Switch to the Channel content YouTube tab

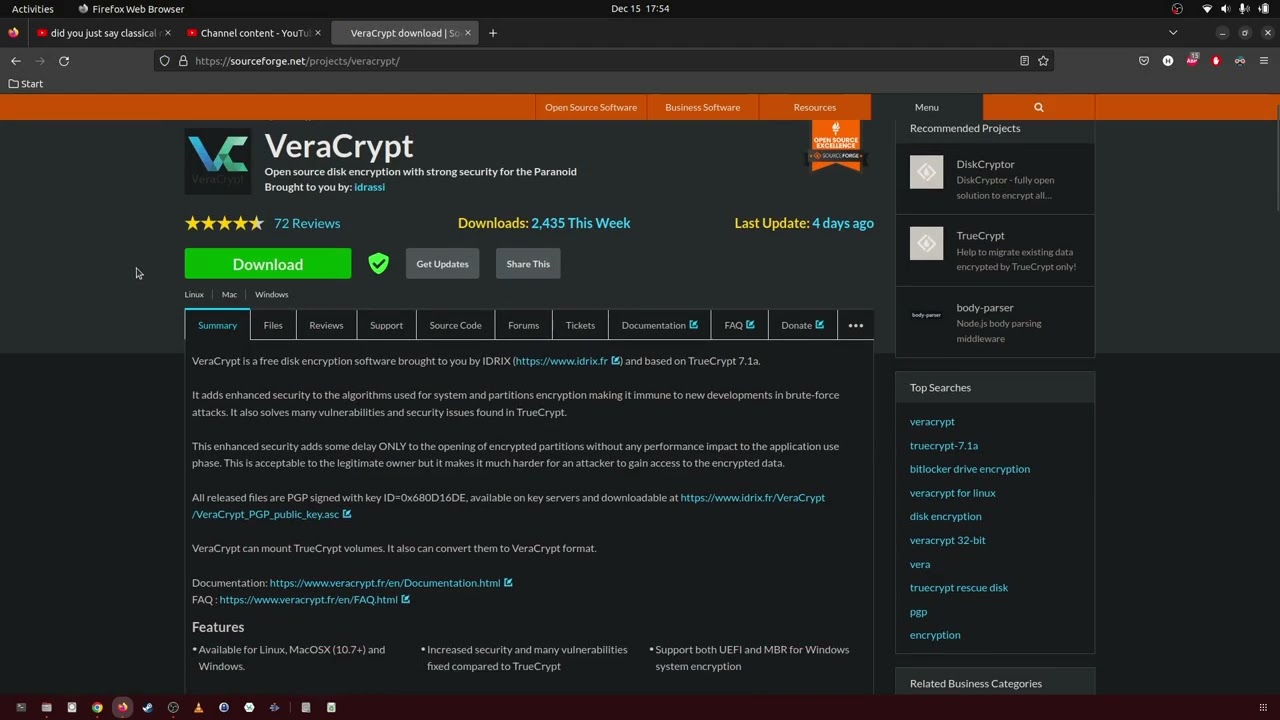click(x=256, y=33)
